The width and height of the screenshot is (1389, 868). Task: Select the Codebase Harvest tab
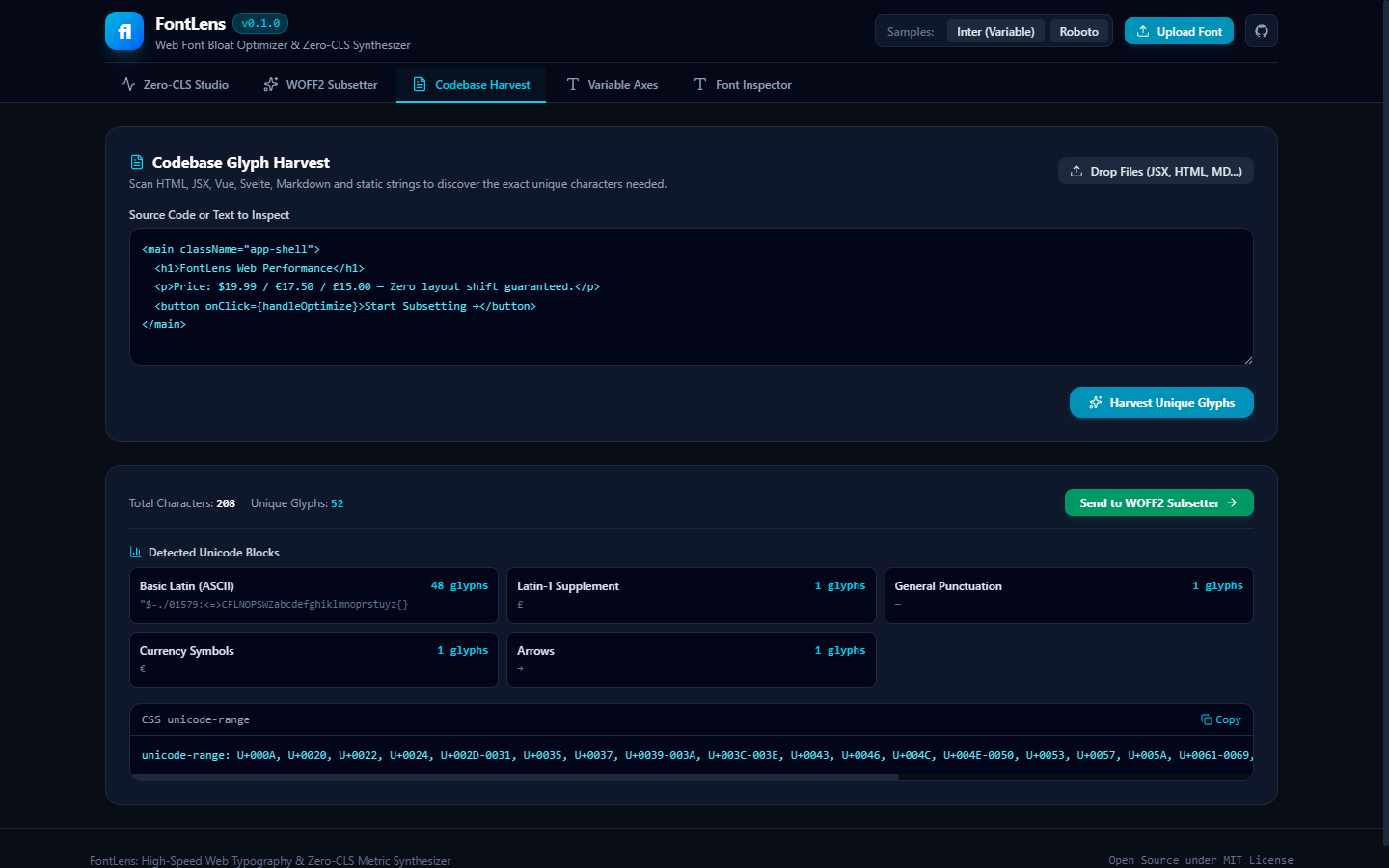[471, 85]
